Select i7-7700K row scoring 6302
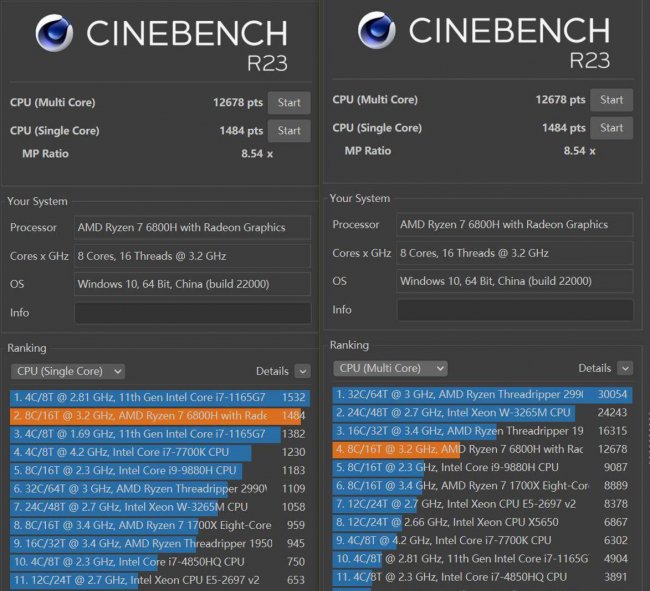Viewport: 650px width, 591px height. coord(482,540)
